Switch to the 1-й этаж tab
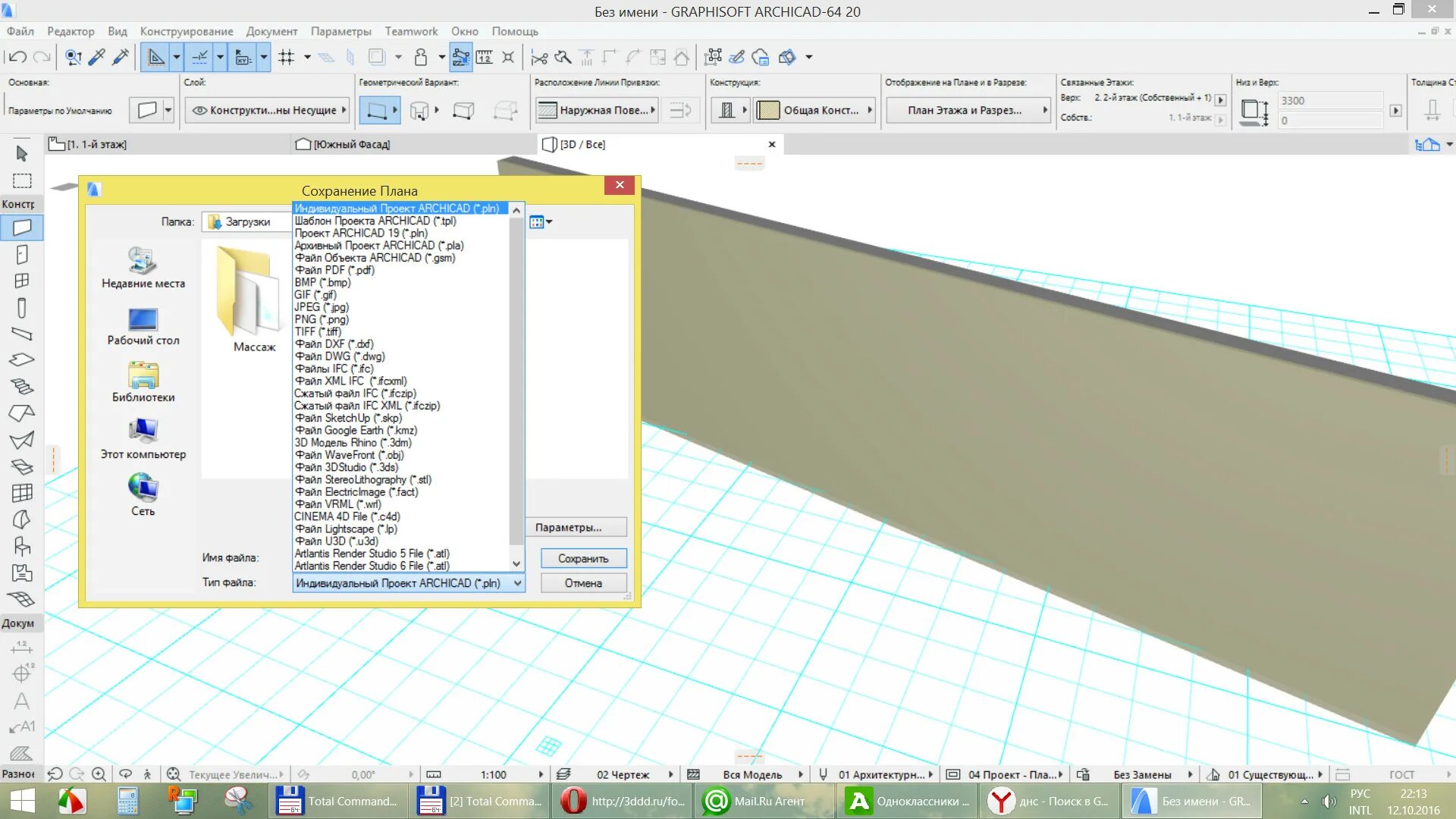Viewport: 1456px width, 819px height. [167, 144]
